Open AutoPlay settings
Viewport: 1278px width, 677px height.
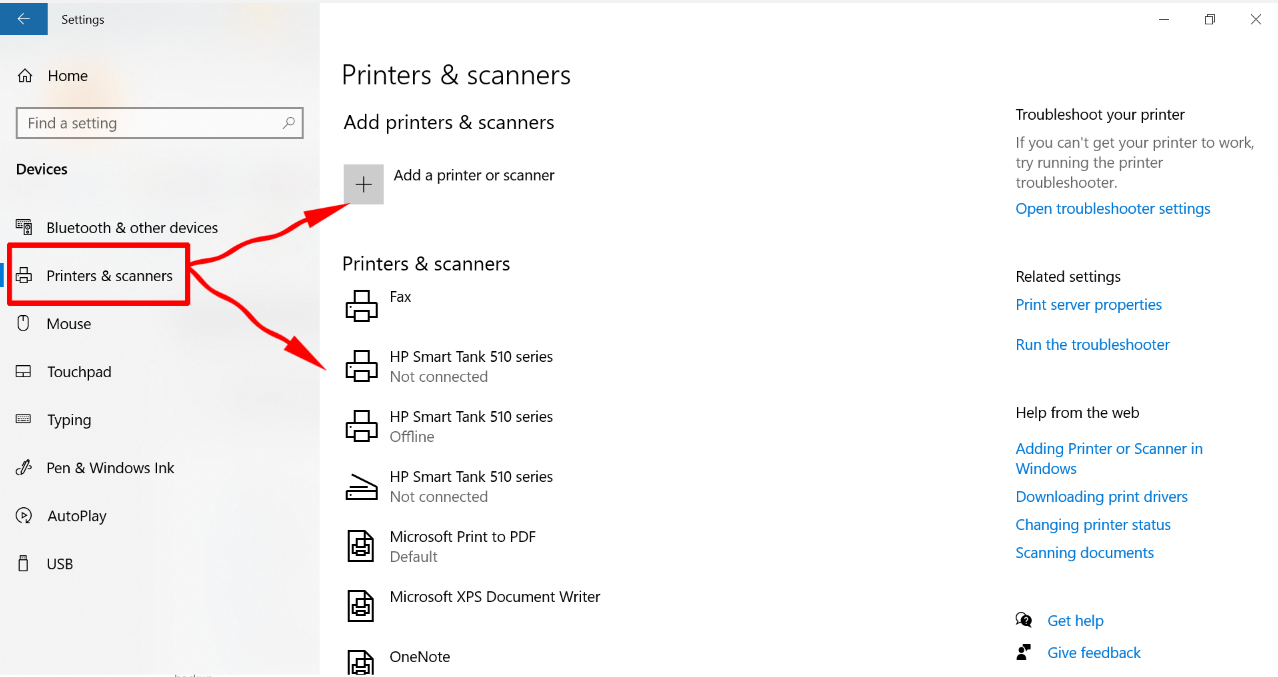[76, 516]
